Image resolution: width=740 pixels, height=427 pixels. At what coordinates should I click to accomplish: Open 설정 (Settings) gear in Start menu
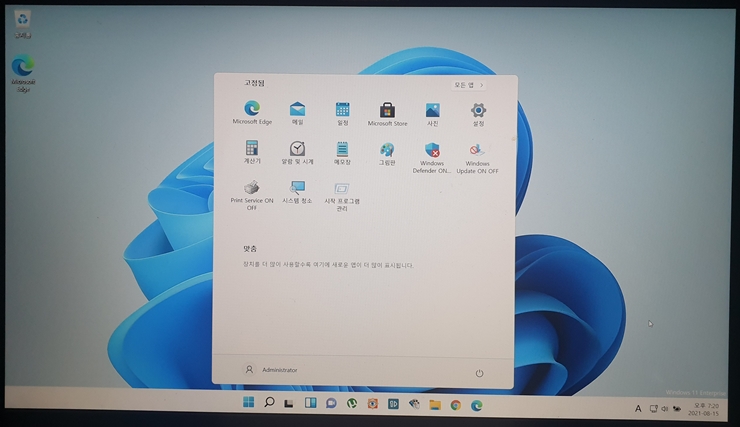point(478,114)
